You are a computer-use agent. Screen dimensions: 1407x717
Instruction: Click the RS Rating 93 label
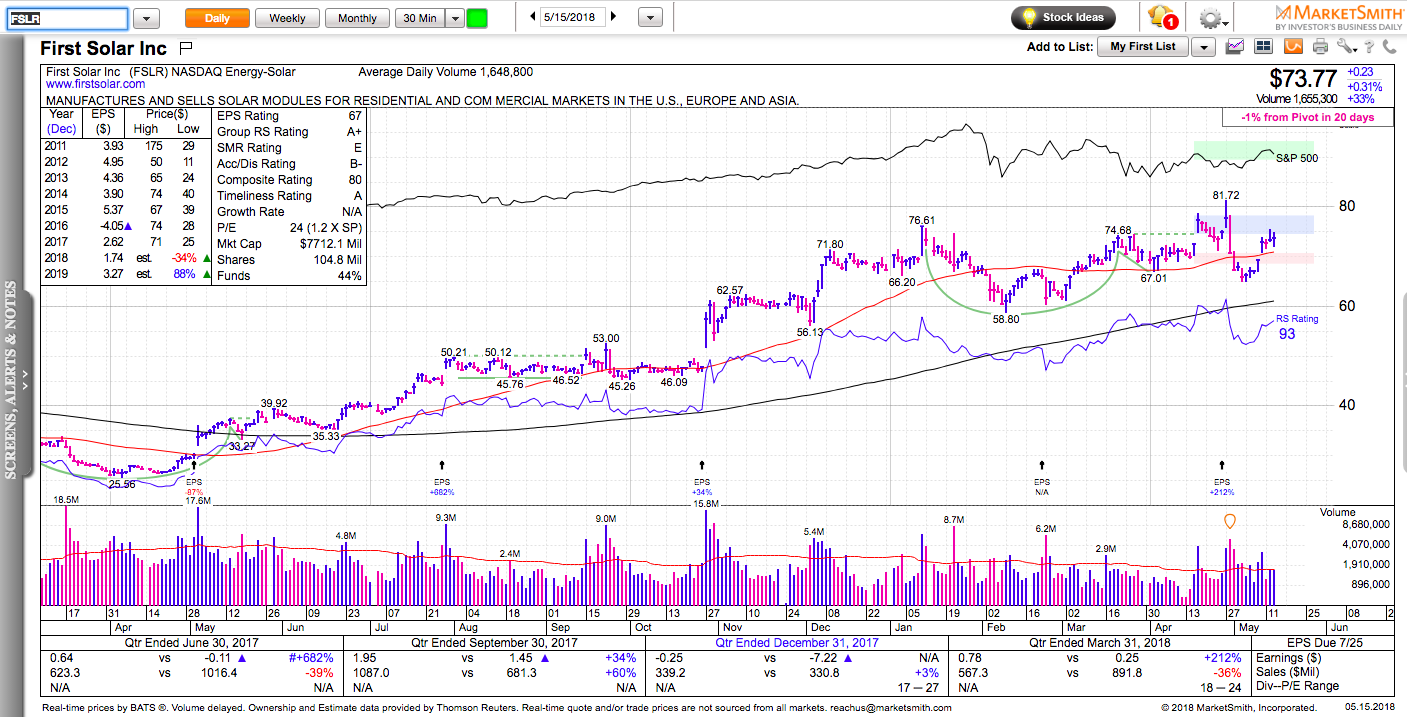coord(1297,327)
